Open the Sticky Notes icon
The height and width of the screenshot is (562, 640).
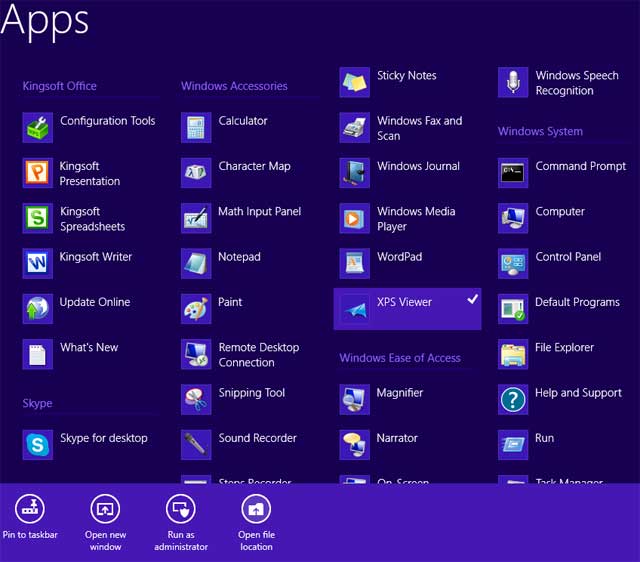pos(354,82)
